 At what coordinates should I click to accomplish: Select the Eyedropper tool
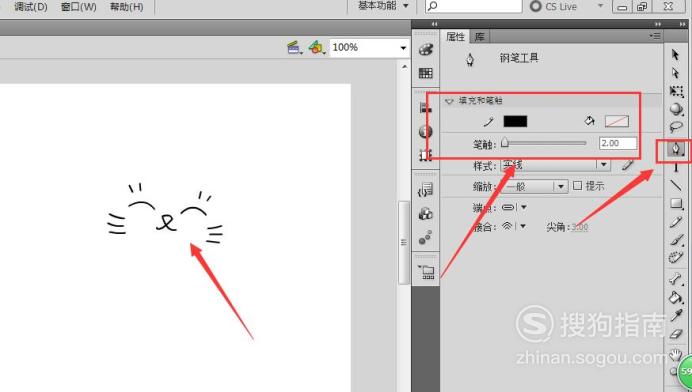(676, 316)
